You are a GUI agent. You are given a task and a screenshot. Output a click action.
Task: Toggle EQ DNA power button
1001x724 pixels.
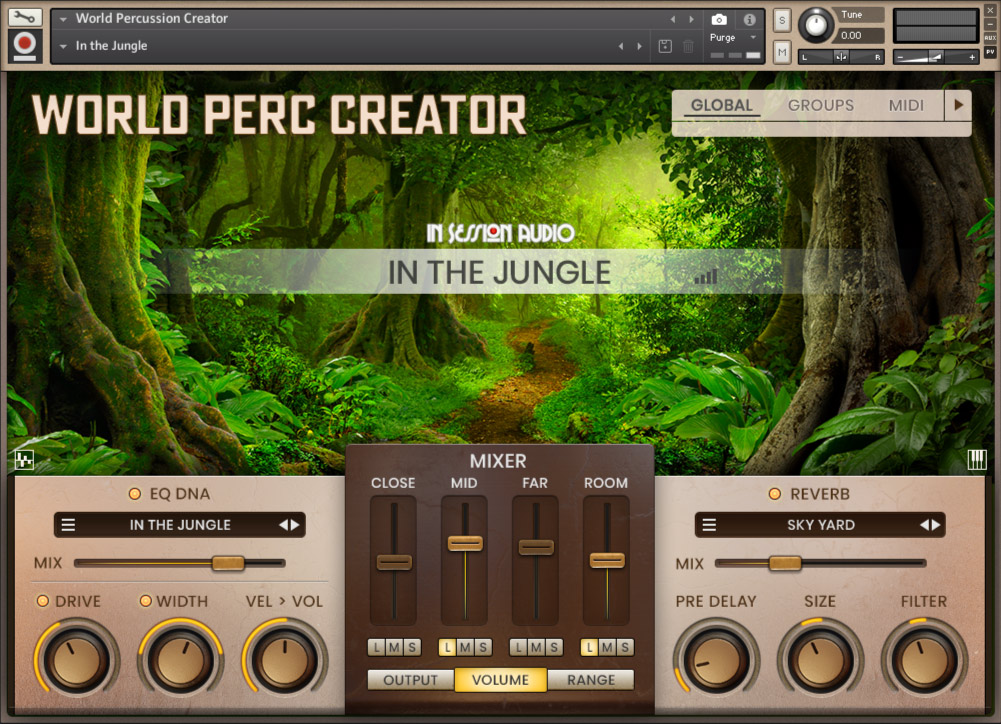coord(135,494)
